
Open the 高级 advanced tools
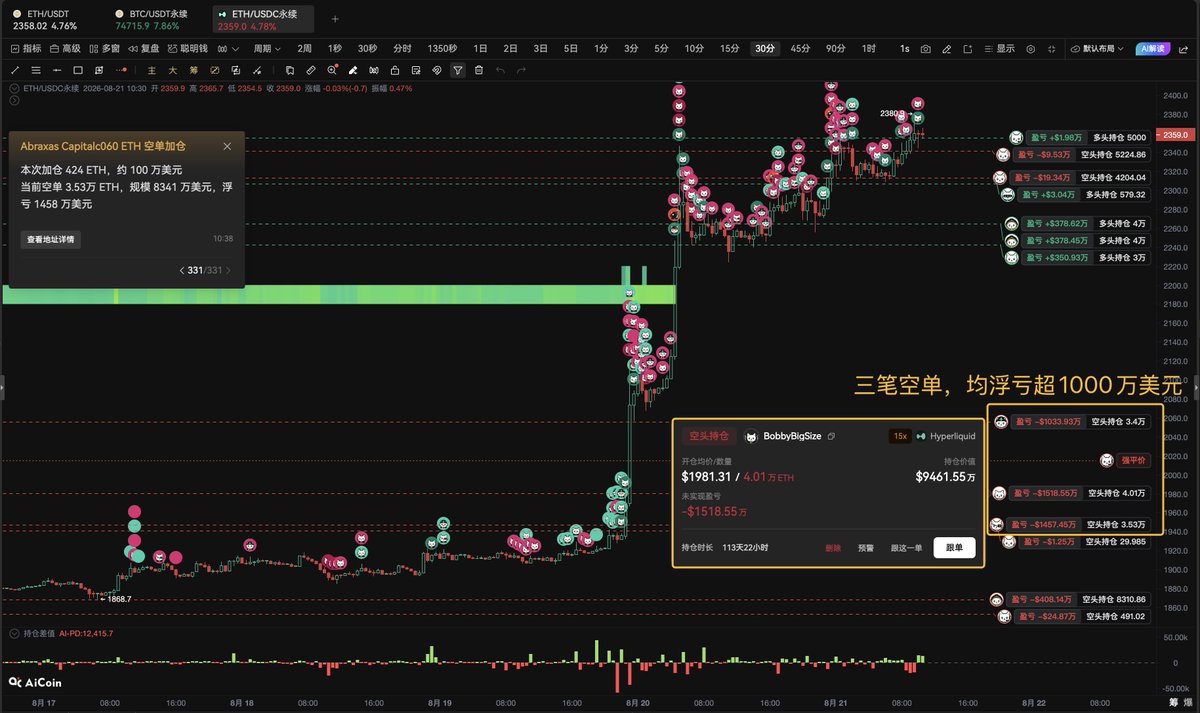pos(65,48)
